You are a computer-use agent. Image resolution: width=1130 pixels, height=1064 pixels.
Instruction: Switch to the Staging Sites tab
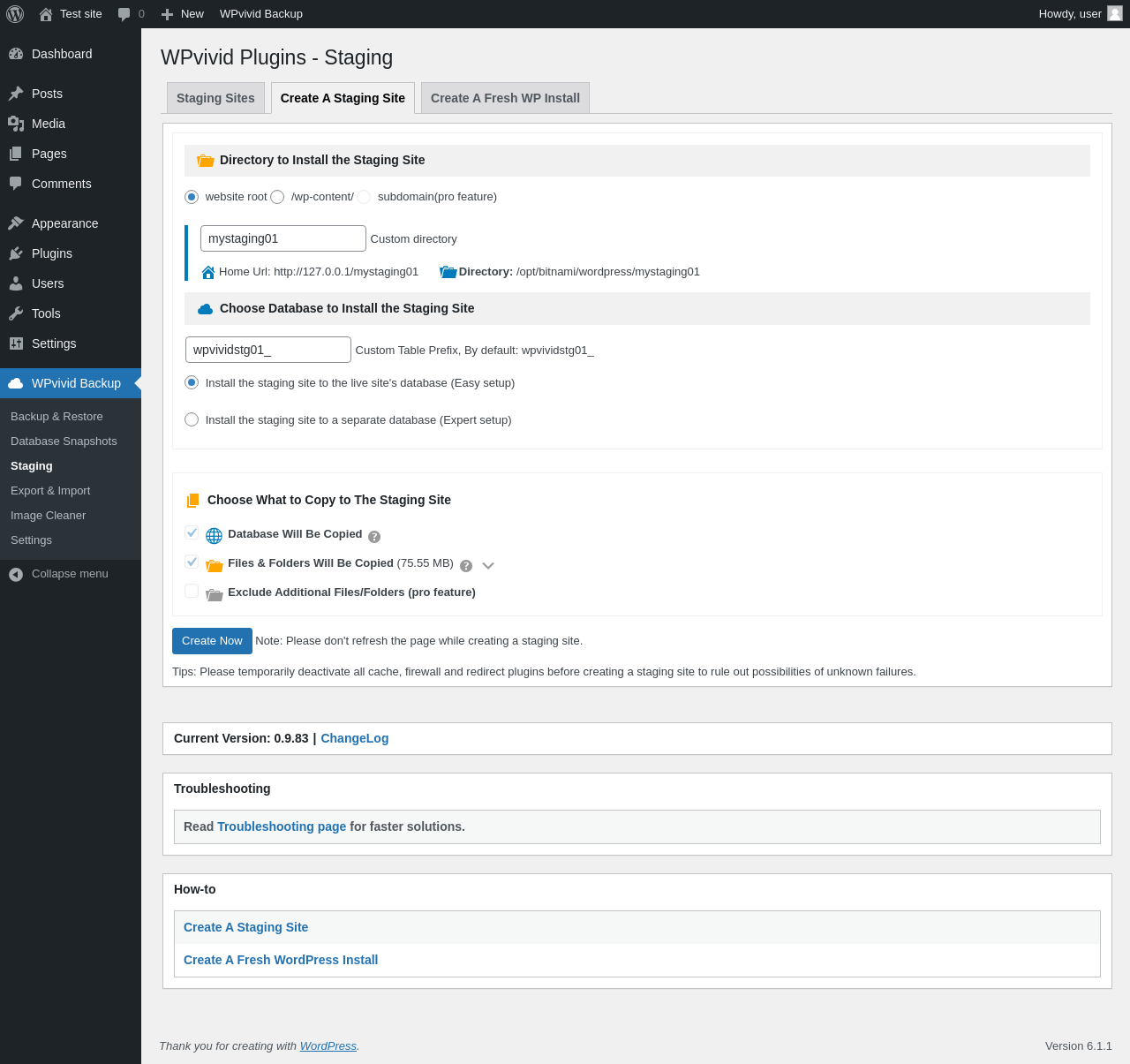[215, 98]
